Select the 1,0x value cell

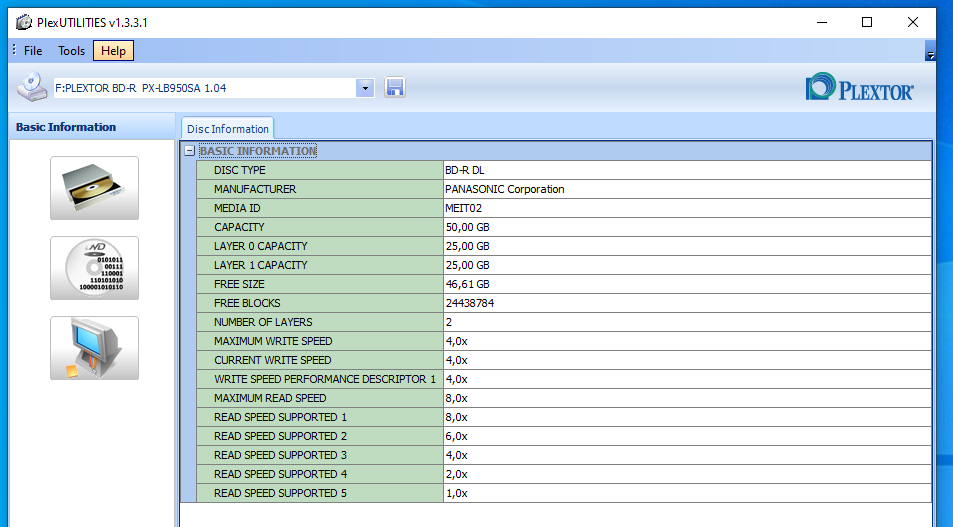[x=687, y=493]
